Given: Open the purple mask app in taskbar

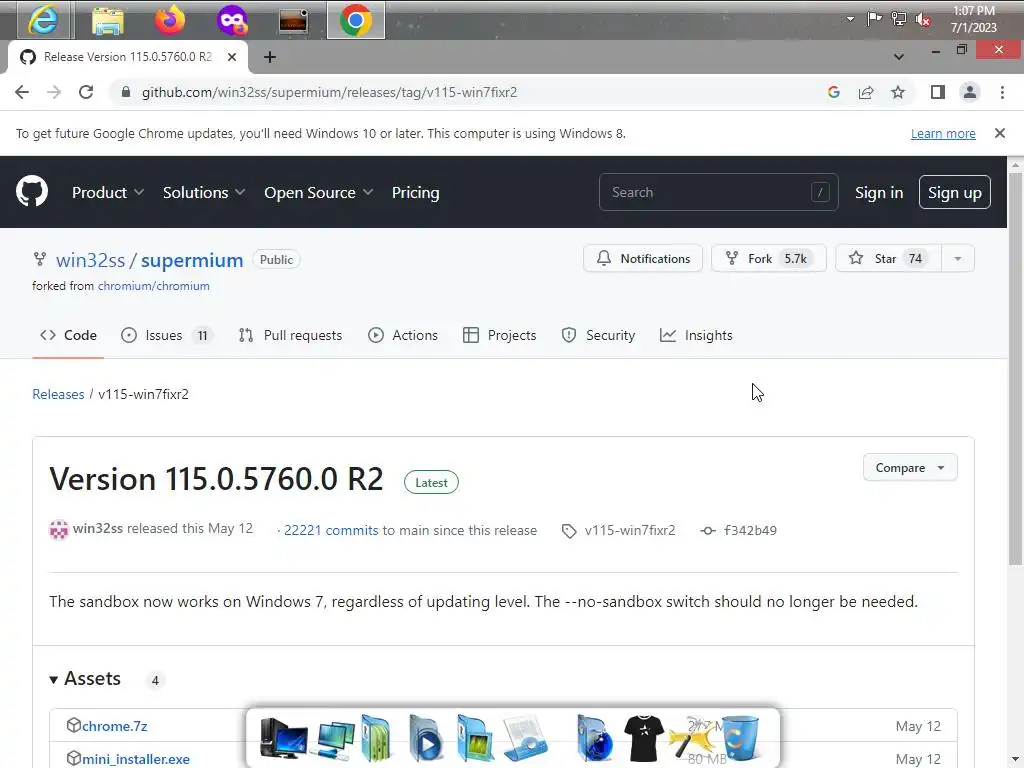Looking at the screenshot, I should pyautogui.click(x=232, y=20).
